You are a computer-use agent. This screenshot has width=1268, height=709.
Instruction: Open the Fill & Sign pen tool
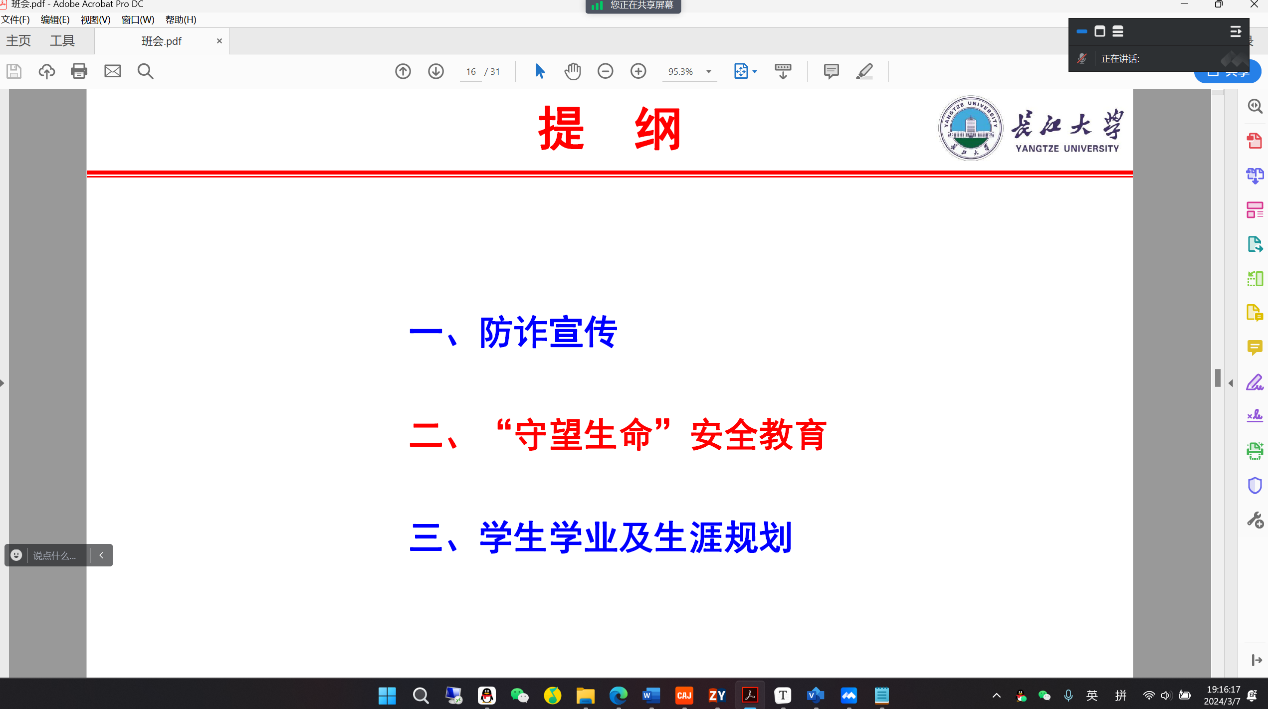click(1254, 382)
